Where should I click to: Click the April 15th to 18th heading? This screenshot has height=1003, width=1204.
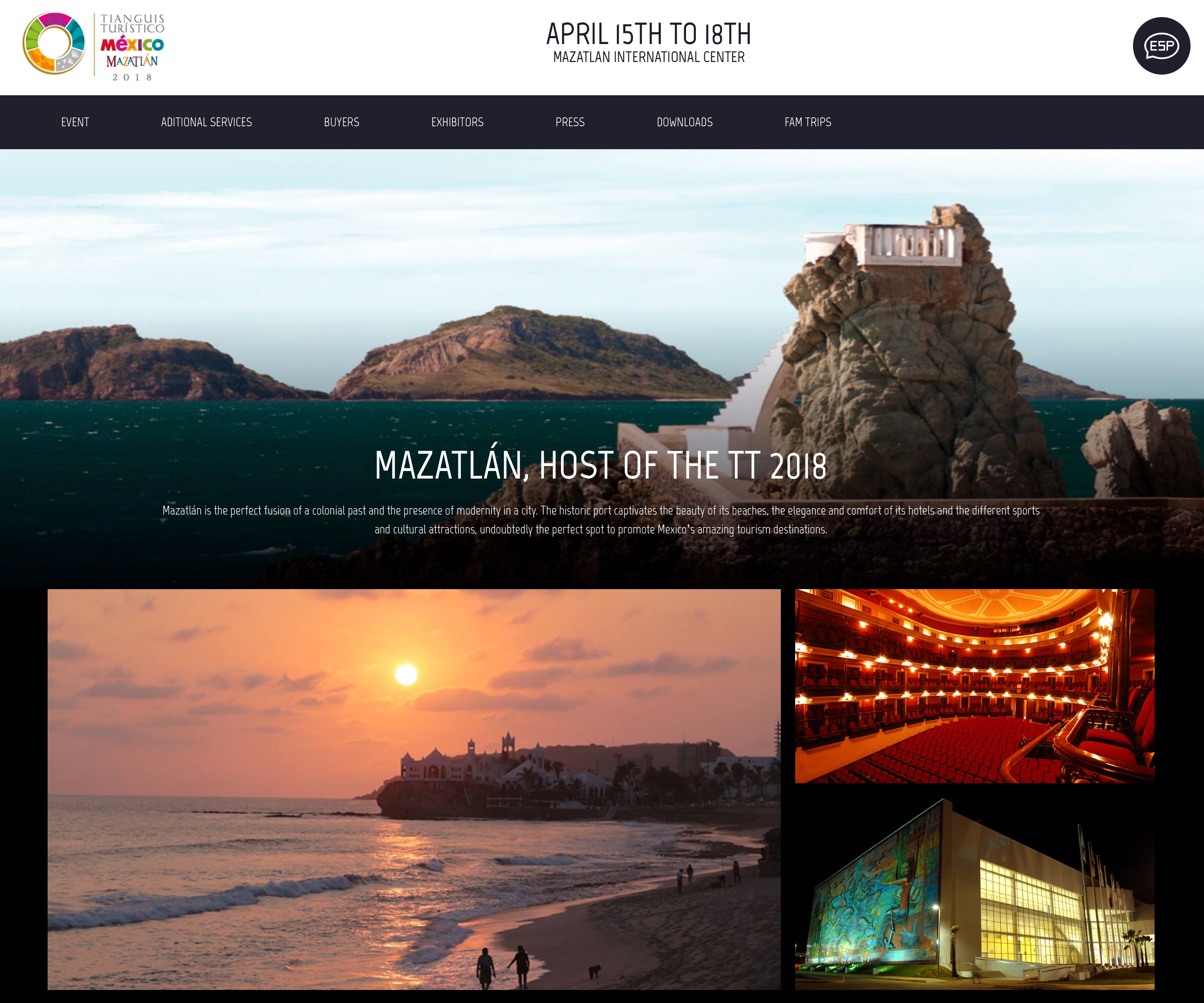(648, 35)
